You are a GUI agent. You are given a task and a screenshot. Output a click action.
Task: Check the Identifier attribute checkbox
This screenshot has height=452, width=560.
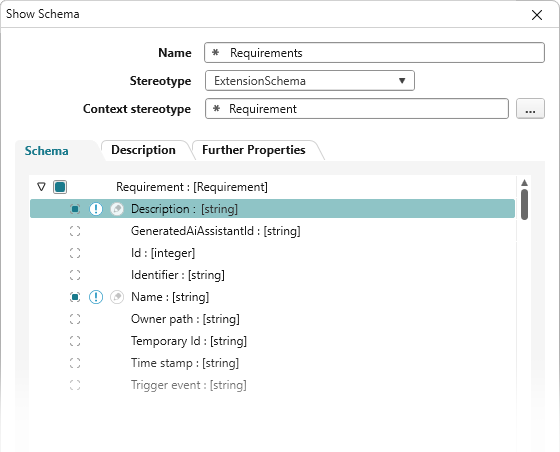click(75, 275)
